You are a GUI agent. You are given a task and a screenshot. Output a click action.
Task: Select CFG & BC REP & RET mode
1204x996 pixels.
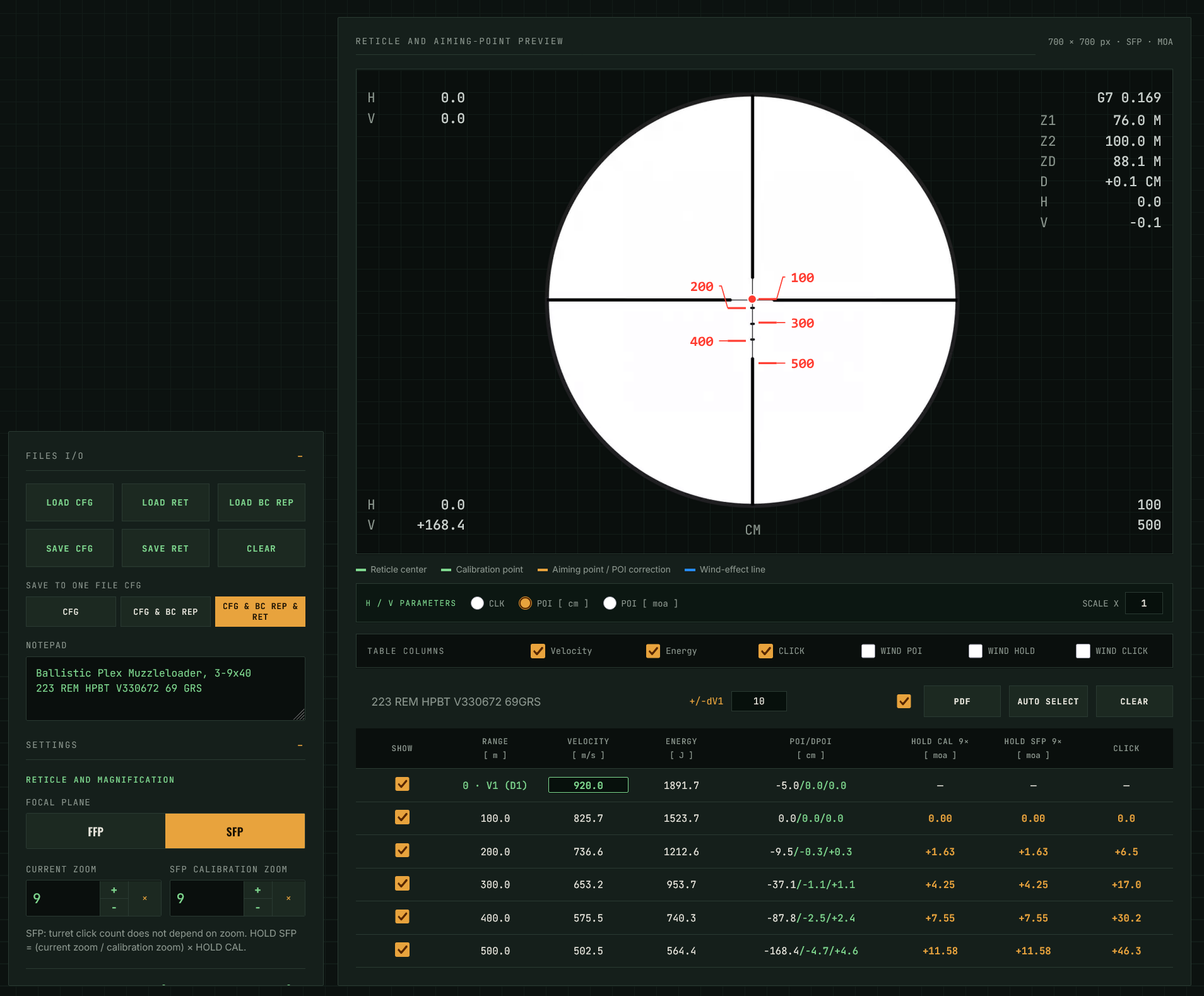(x=260, y=612)
